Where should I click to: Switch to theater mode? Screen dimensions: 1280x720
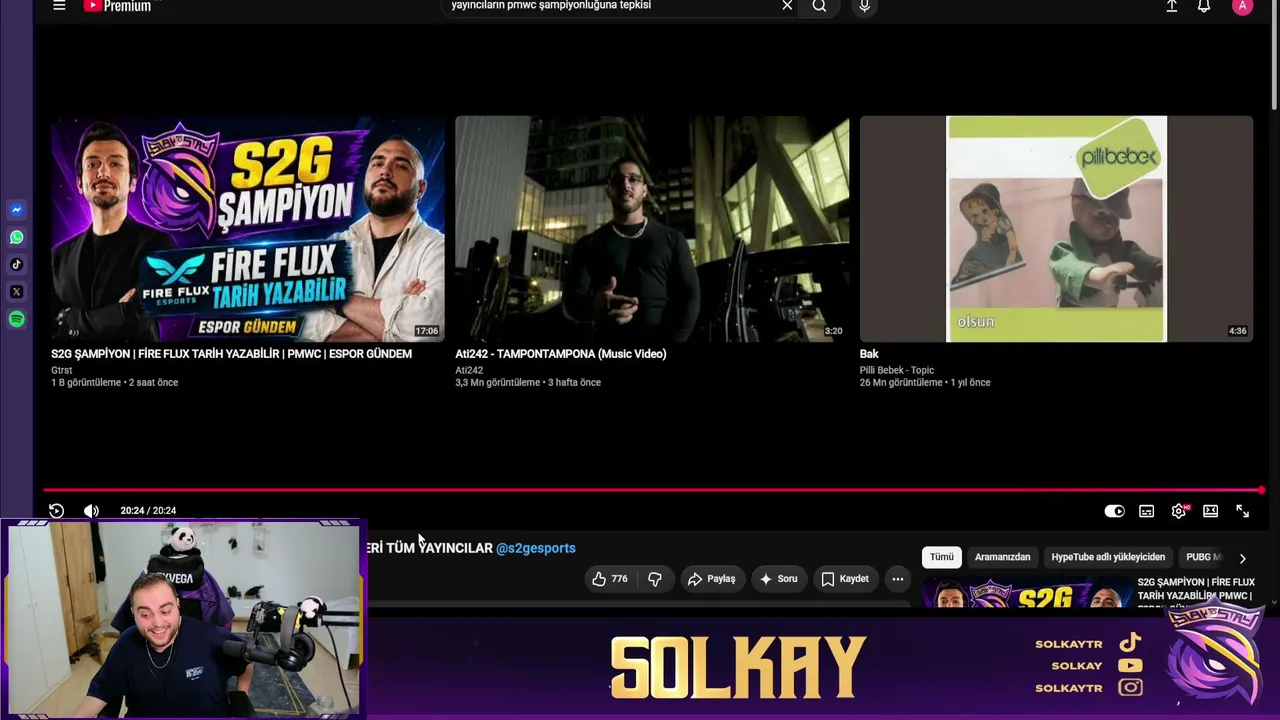click(x=1211, y=511)
